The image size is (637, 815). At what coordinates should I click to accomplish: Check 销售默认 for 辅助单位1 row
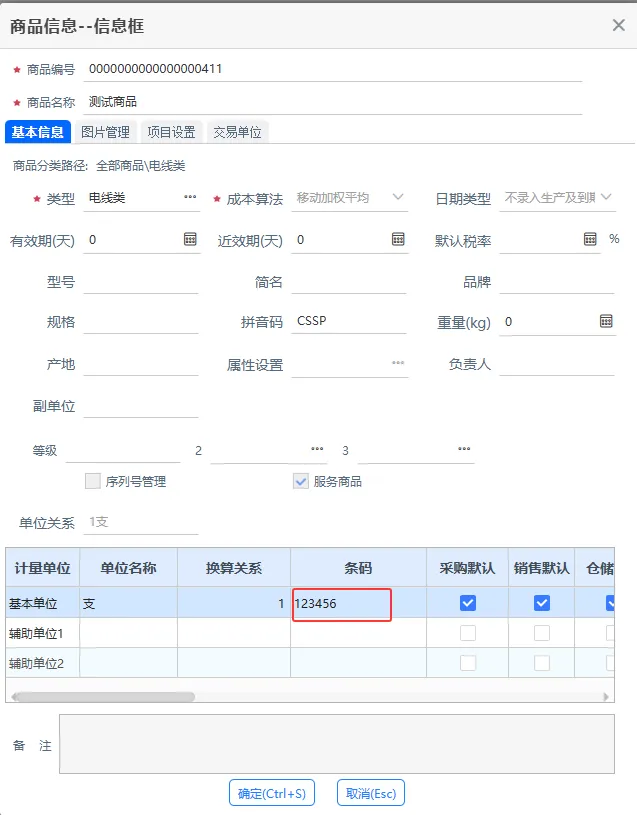click(x=541, y=633)
